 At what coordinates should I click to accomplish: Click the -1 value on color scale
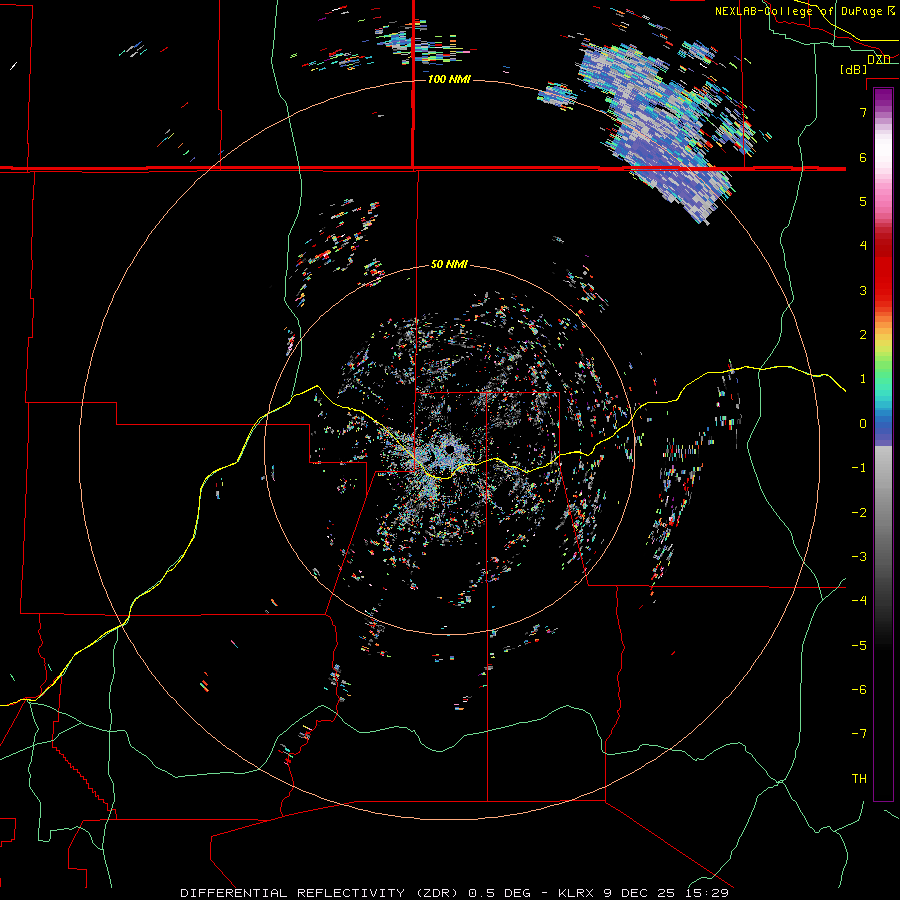click(x=859, y=468)
